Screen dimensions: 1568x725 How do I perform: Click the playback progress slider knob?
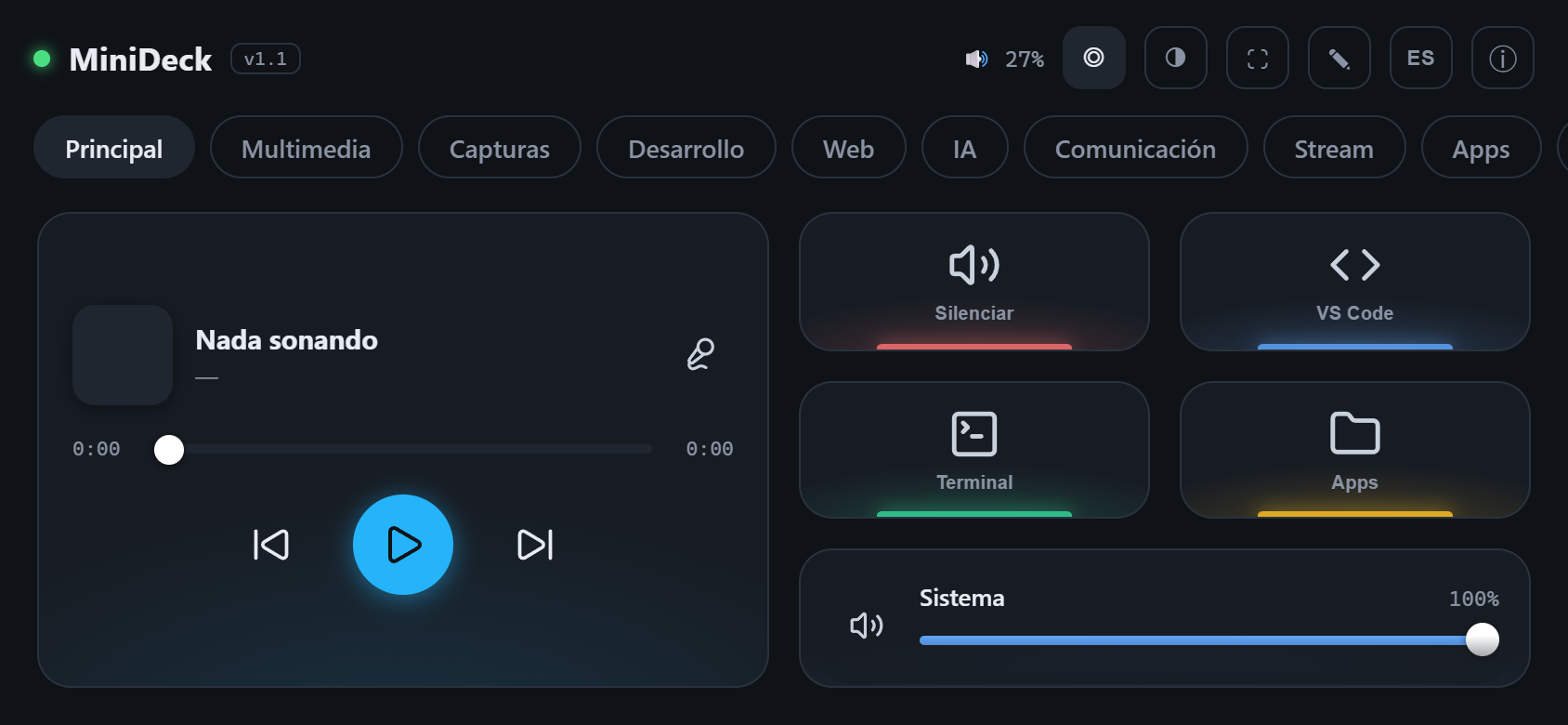169,450
